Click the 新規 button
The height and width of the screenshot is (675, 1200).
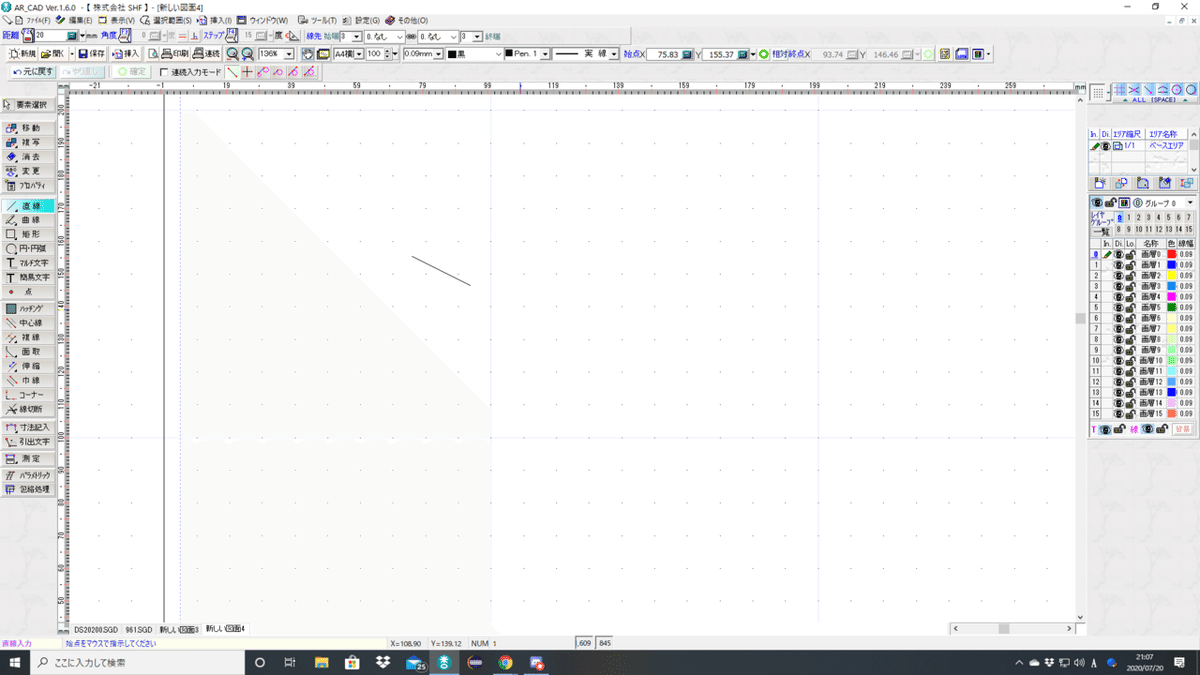(21, 54)
